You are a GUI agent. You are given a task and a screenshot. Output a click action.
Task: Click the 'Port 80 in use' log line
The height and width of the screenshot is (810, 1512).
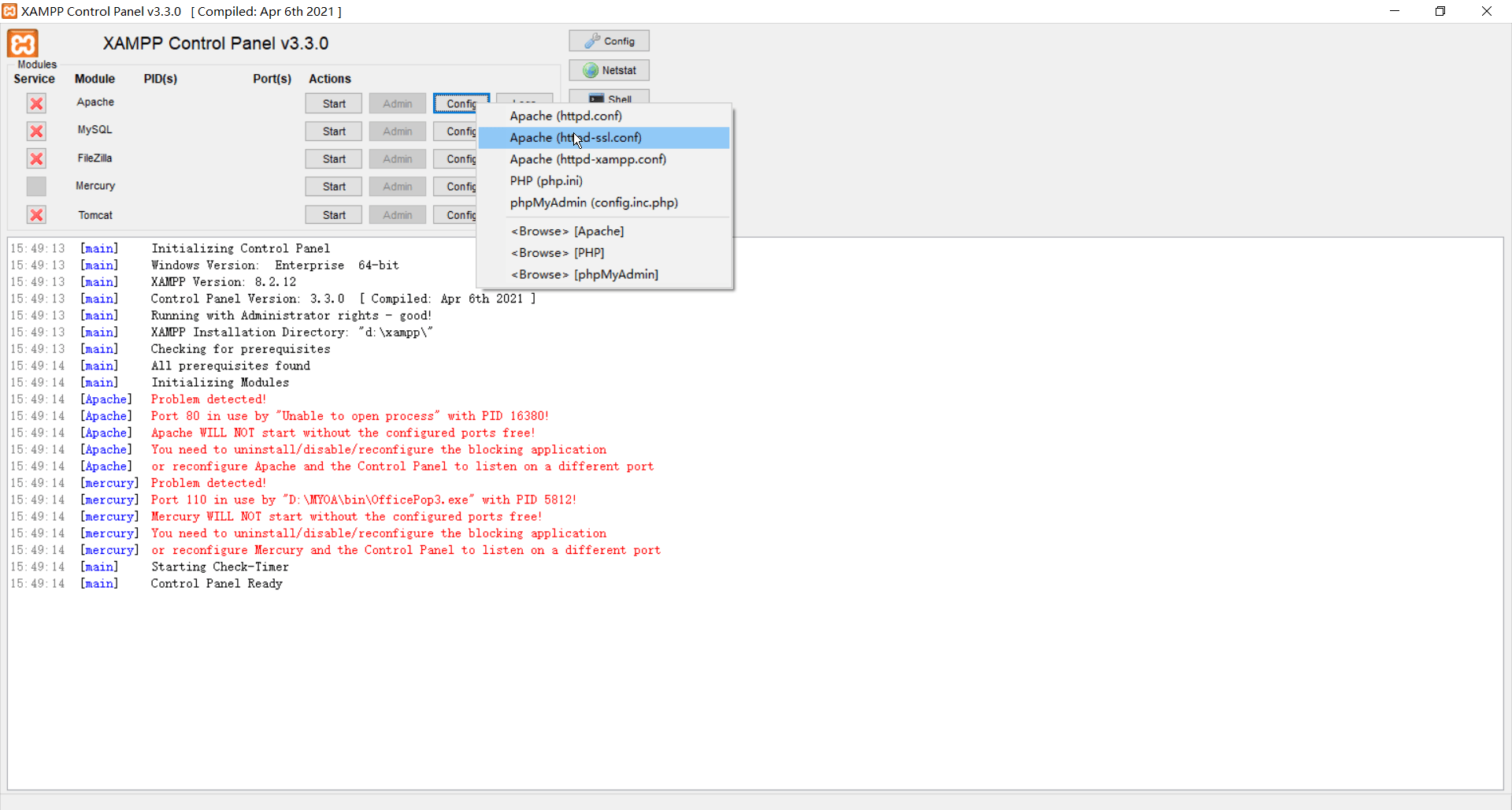tap(350, 416)
